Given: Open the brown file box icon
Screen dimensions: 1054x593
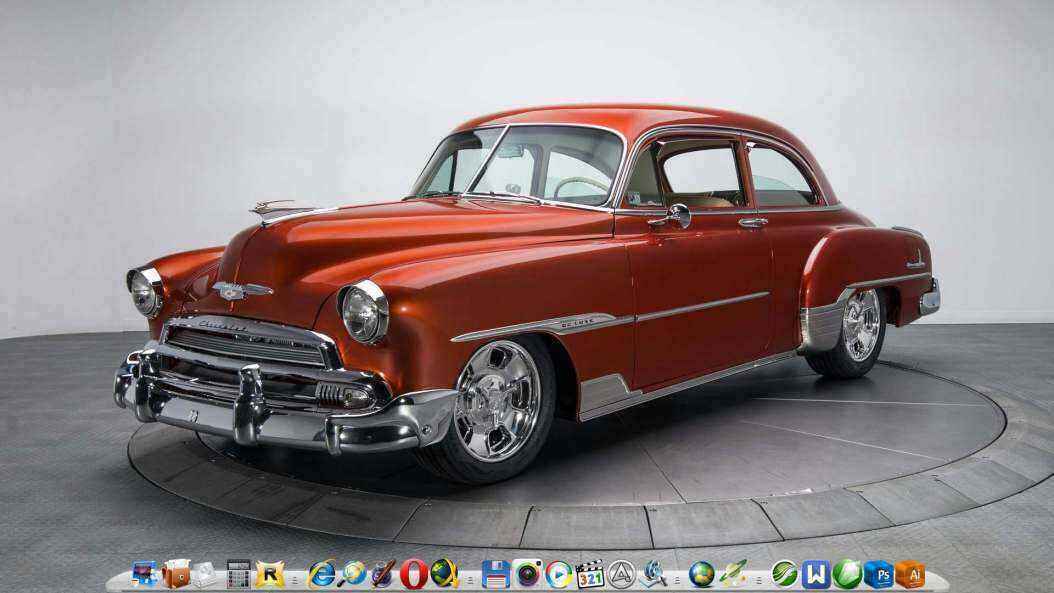Looking at the screenshot, I should [176, 574].
